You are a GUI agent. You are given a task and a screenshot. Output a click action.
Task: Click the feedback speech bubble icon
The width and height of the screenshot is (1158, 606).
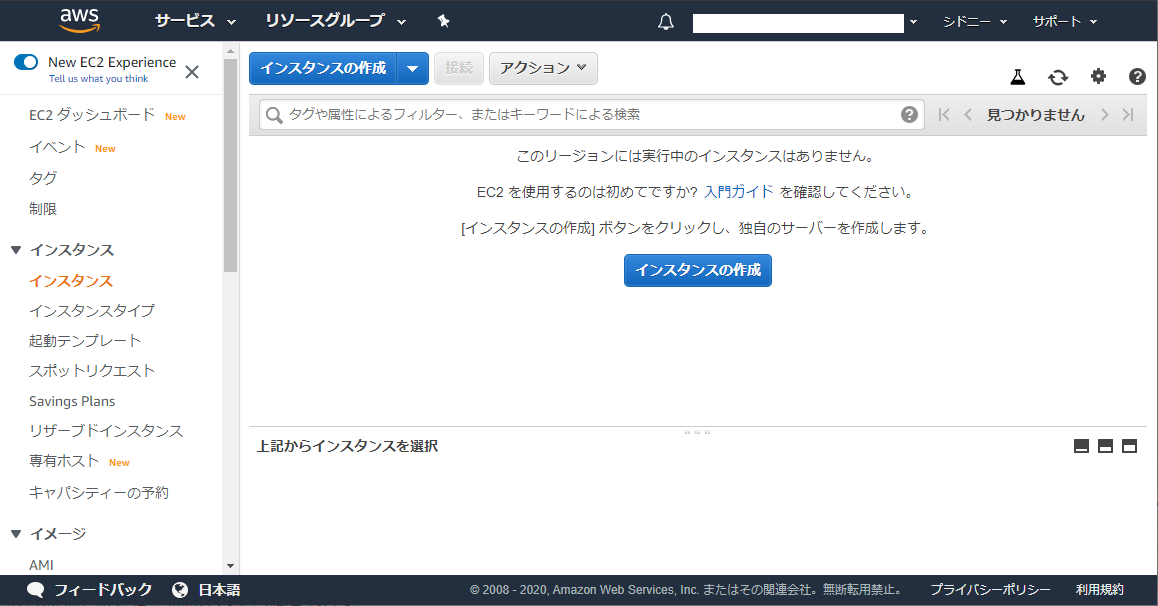click(35, 590)
